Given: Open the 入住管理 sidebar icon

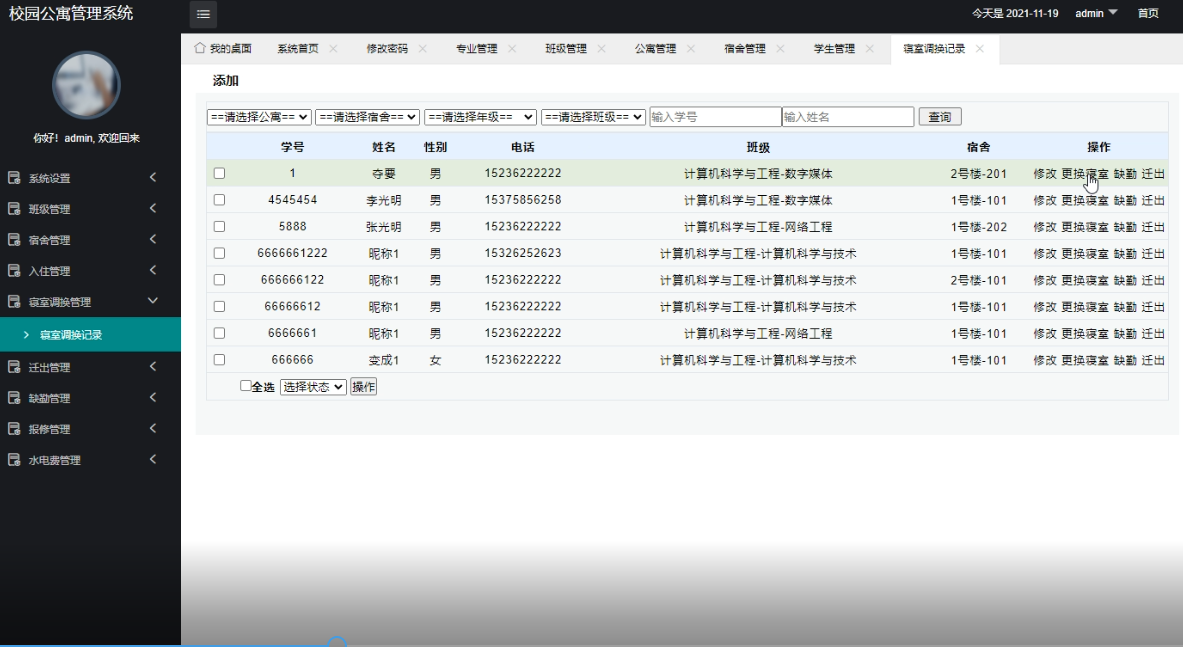Looking at the screenshot, I should 12,270.
